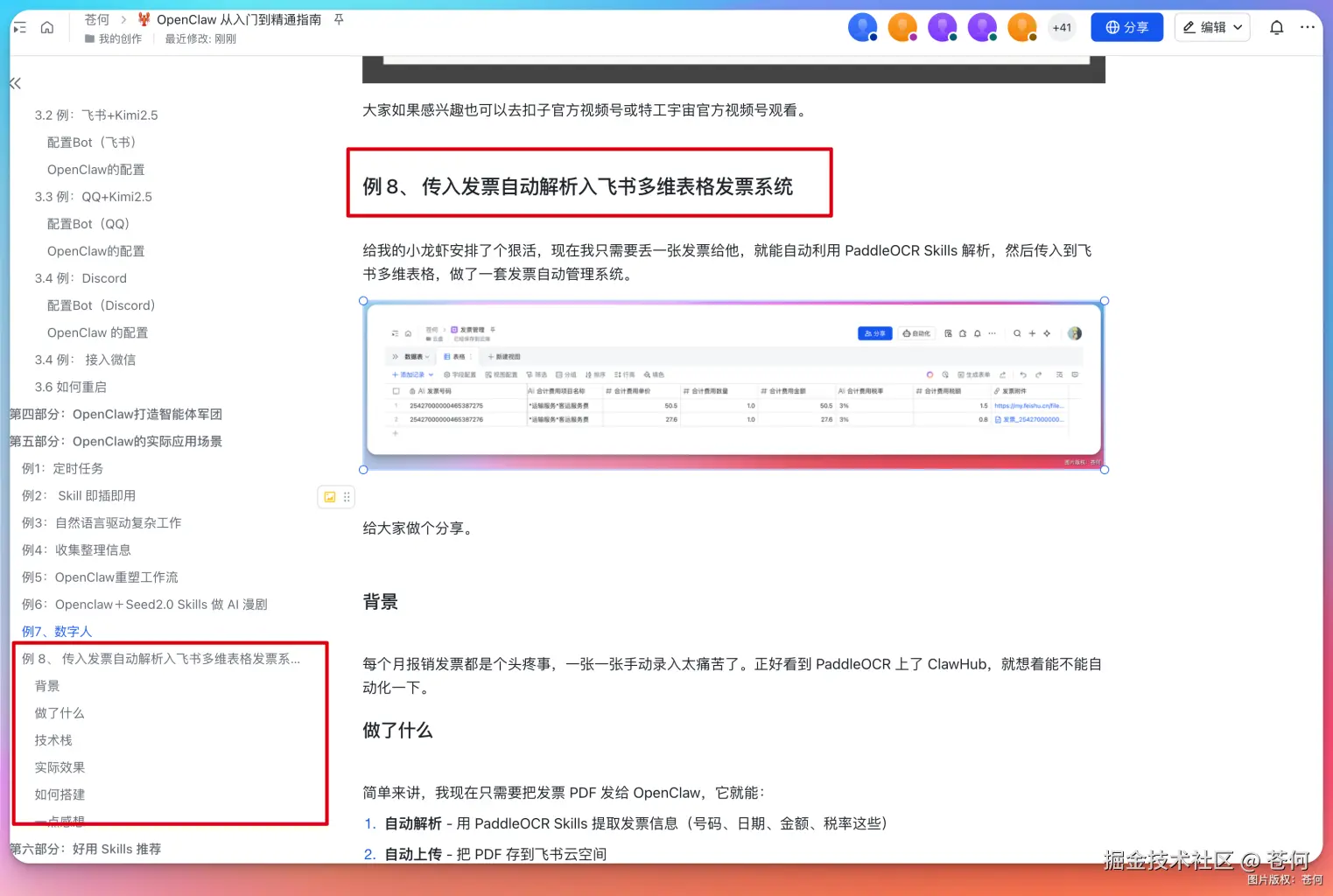Click the blue 分享 share button
This screenshot has height=896, width=1333.
(1126, 28)
